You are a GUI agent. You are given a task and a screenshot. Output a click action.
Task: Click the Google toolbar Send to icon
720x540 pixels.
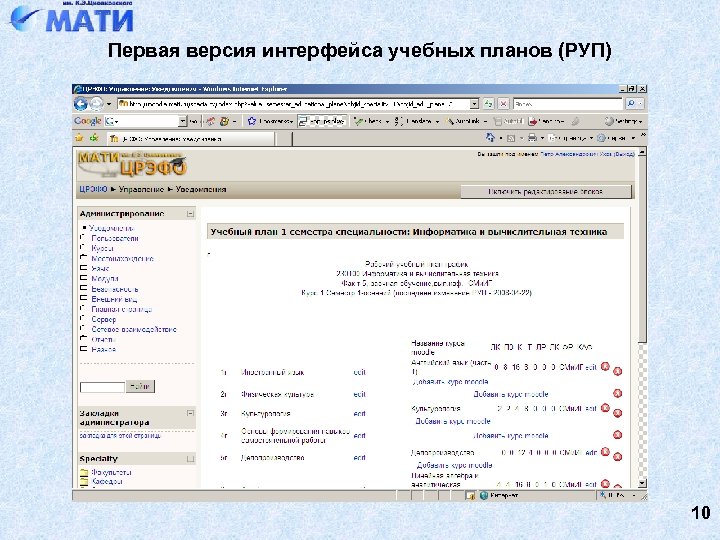click(533, 121)
